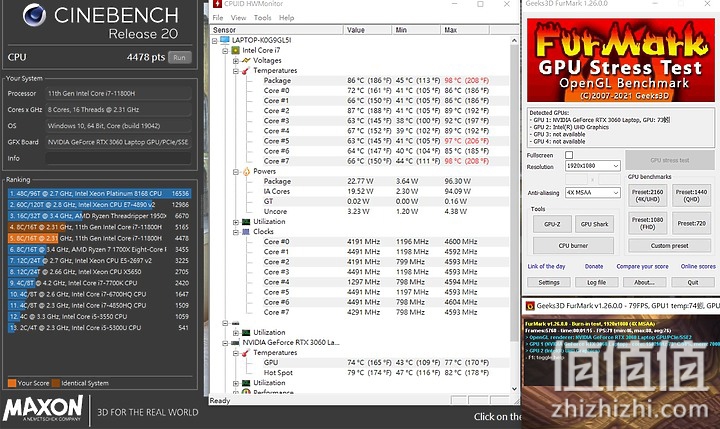Click the HWMonitor app icon in title bar
This screenshot has height=429, width=720.
pyautogui.click(x=218, y=4)
